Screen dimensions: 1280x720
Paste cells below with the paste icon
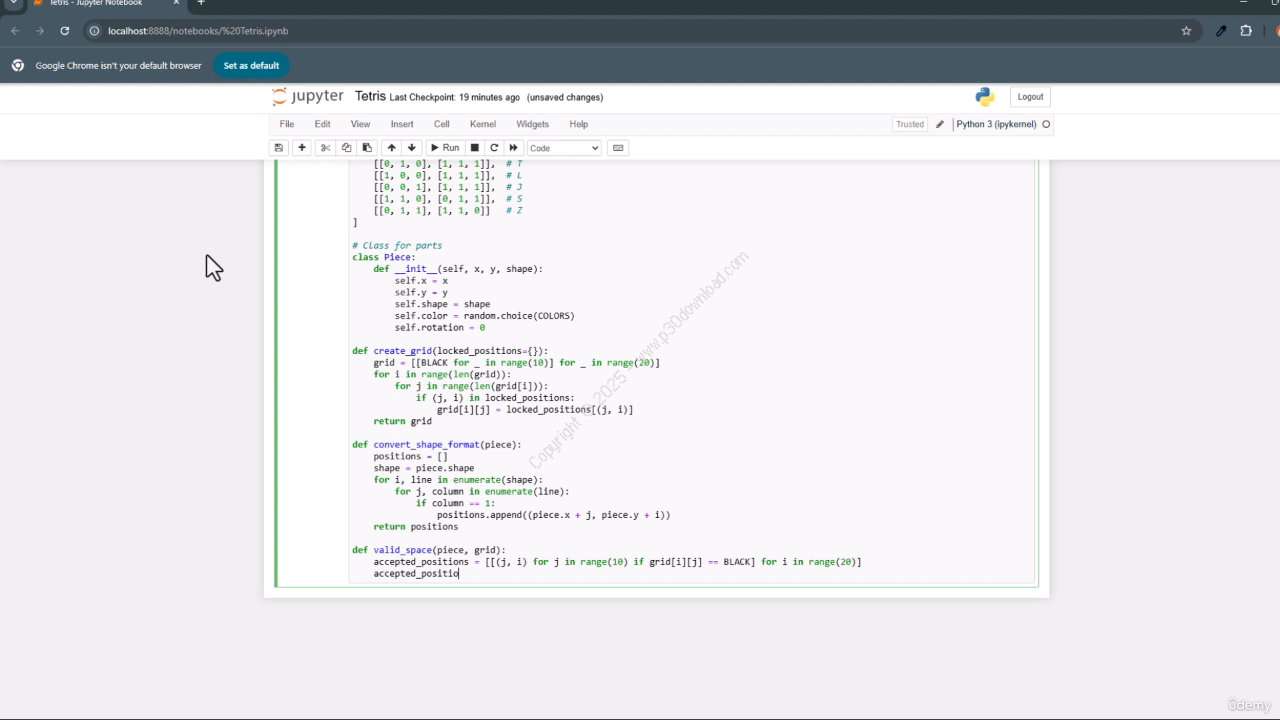pyautogui.click(x=367, y=148)
